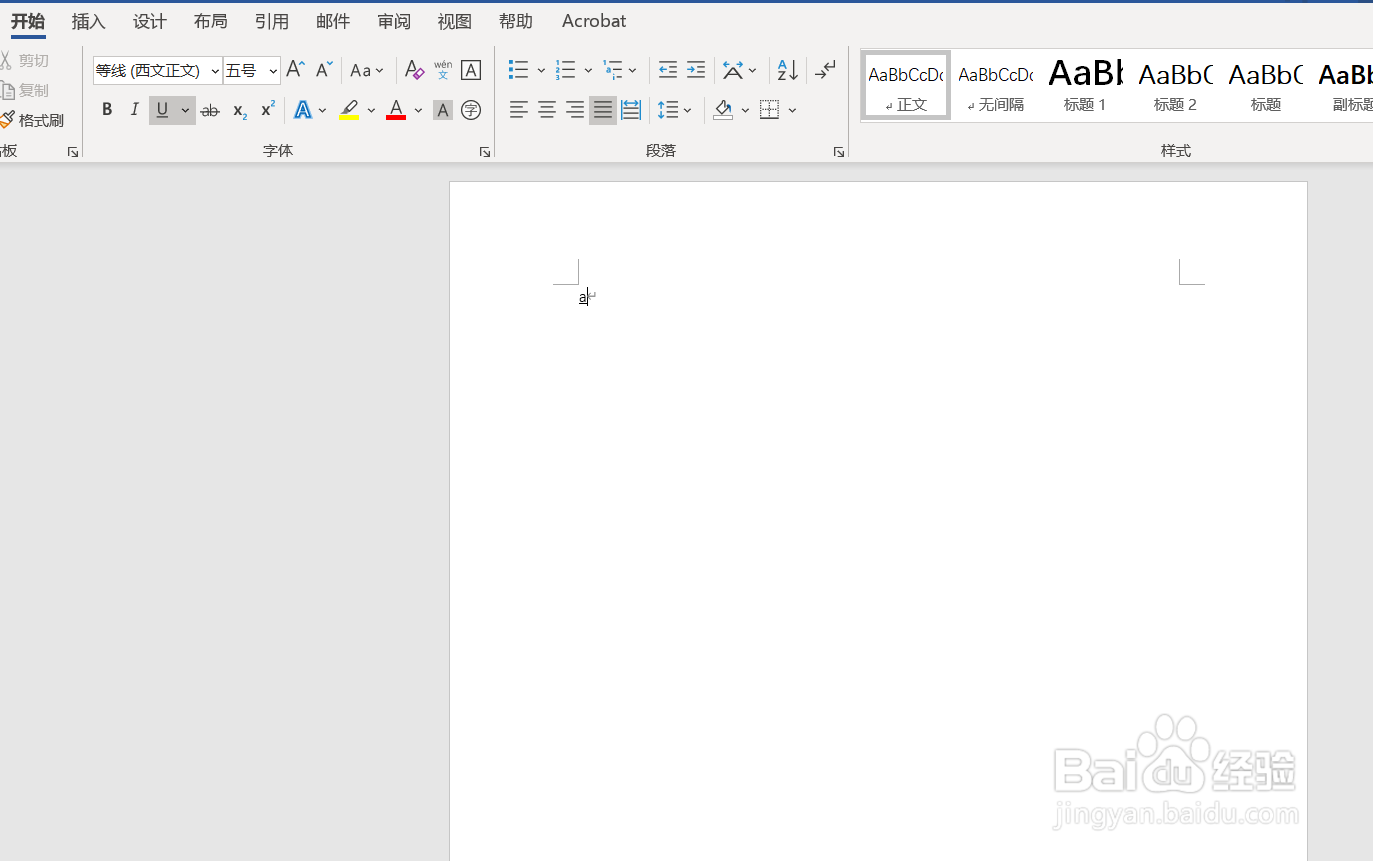This screenshot has width=1373, height=861.
Task: Decrease paragraph indent
Action: 668,70
